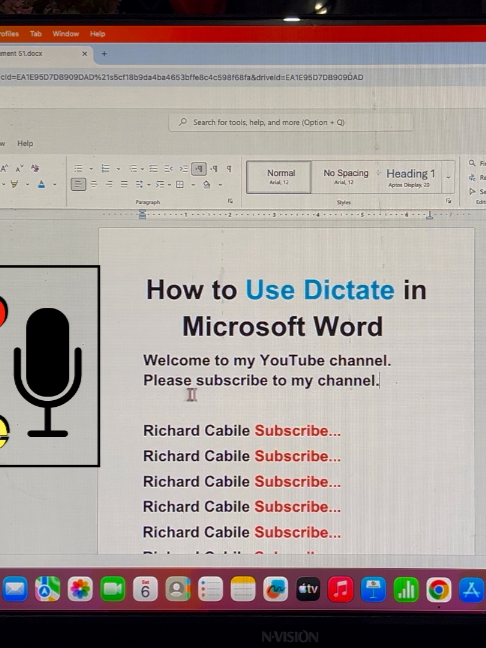Click the grow font size icon
Screen dimensions: 486x648
(5, 169)
